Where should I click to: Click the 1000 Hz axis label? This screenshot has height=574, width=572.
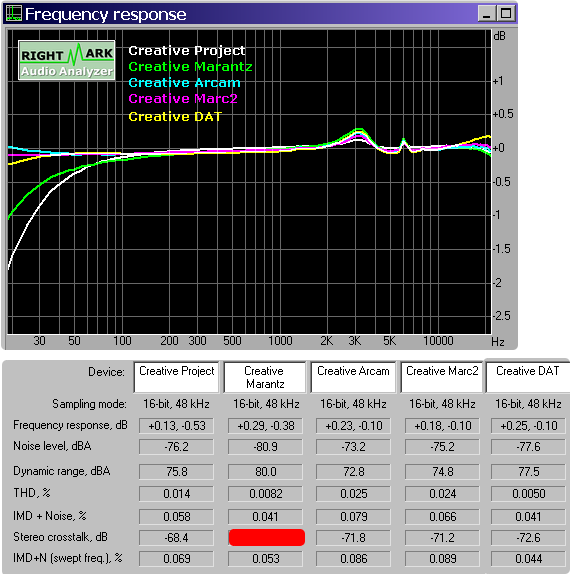pyautogui.click(x=280, y=341)
